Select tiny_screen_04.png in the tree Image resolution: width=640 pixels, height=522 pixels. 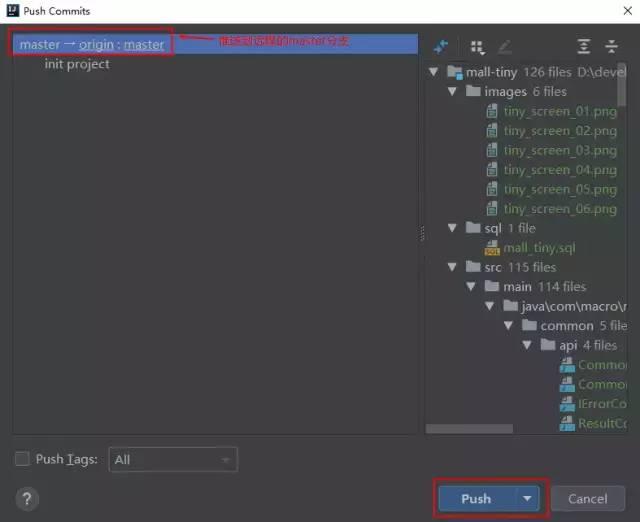pos(560,170)
